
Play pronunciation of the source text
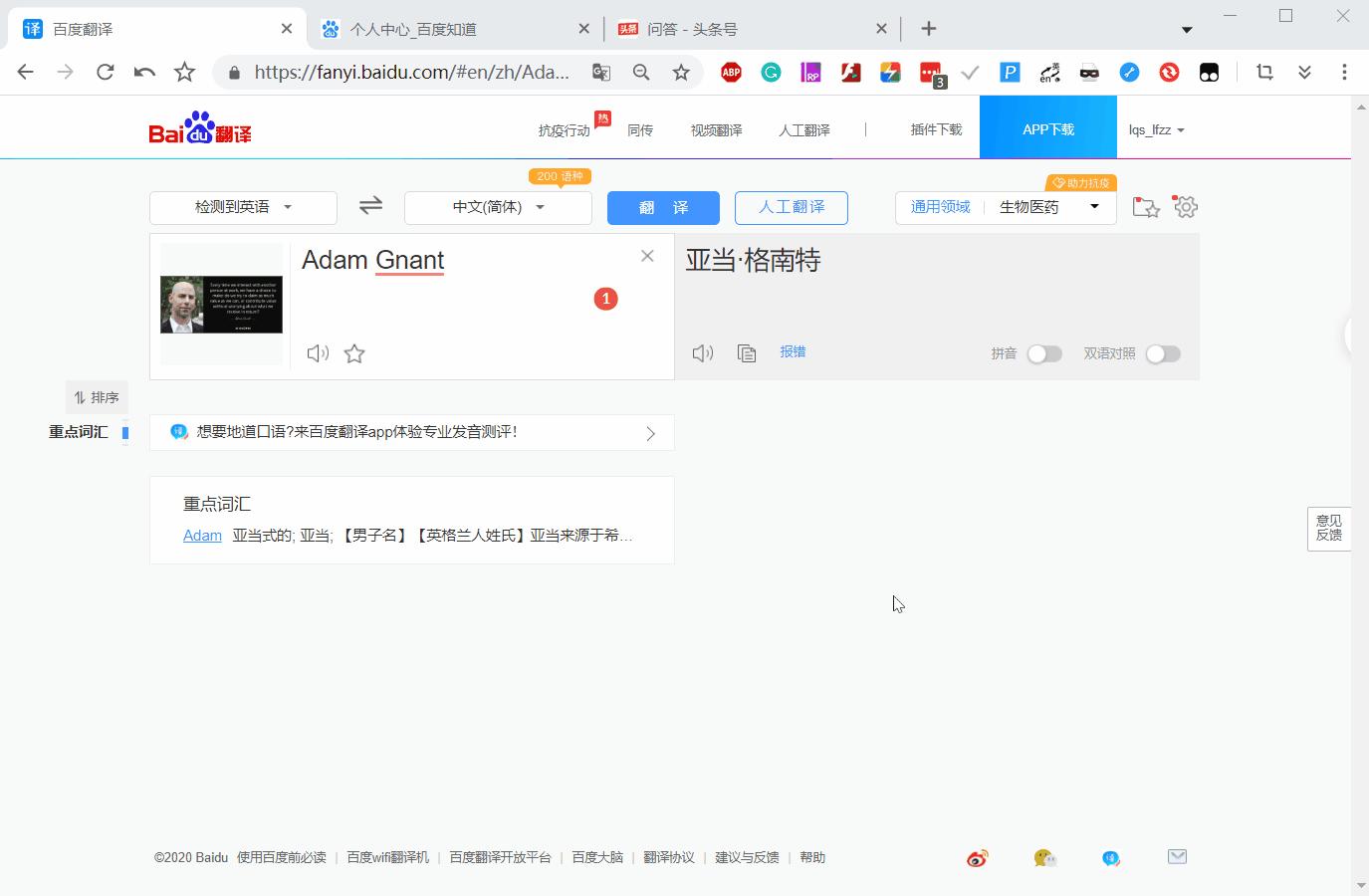point(317,352)
